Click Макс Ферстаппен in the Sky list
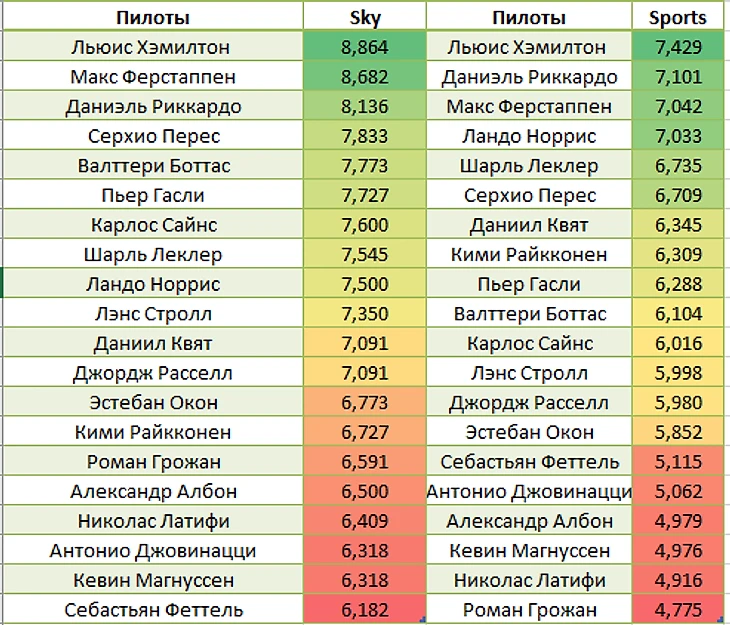 (153, 77)
